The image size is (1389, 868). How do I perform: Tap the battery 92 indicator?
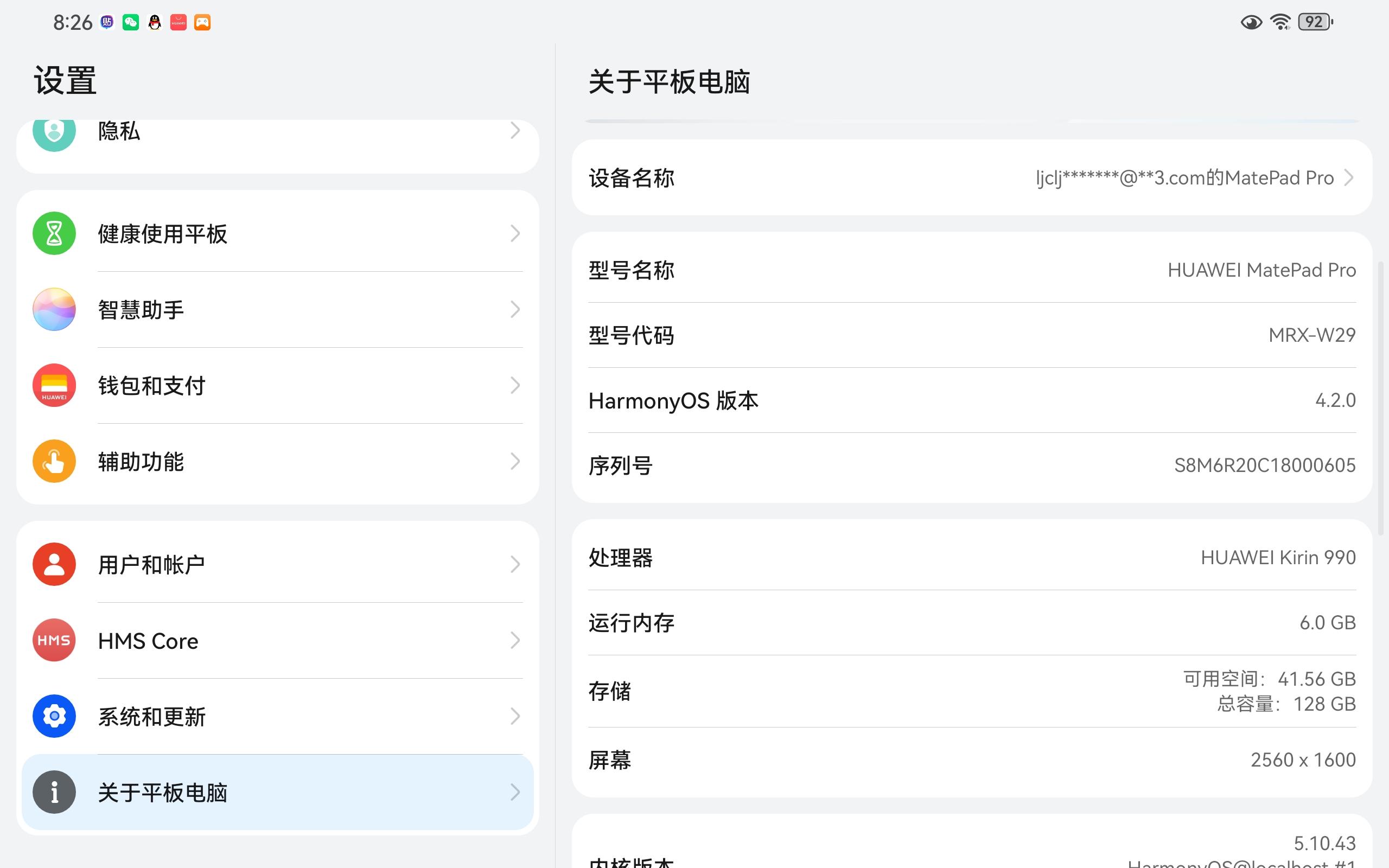pyautogui.click(x=1316, y=22)
